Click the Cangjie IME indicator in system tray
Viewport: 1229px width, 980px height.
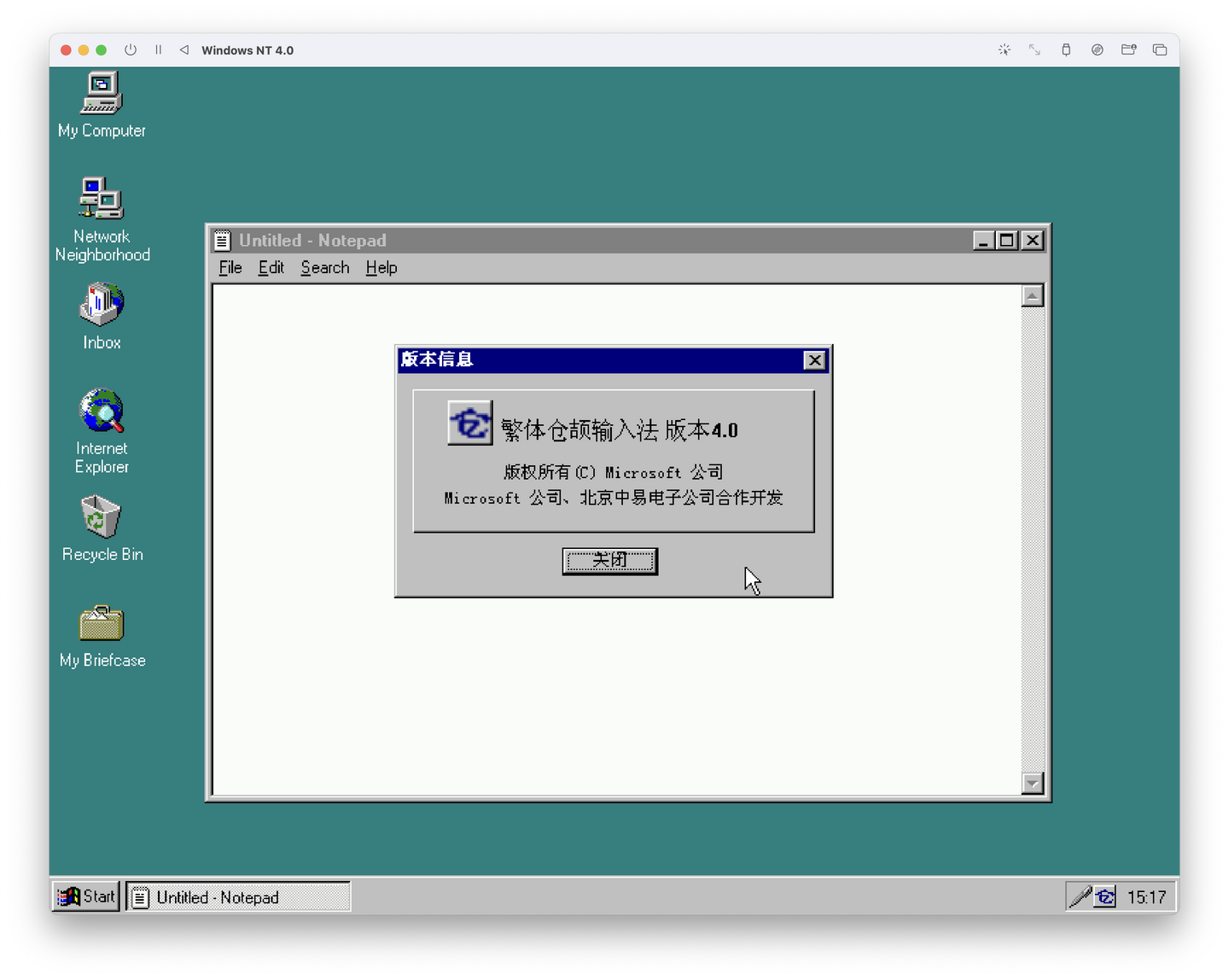1105,896
